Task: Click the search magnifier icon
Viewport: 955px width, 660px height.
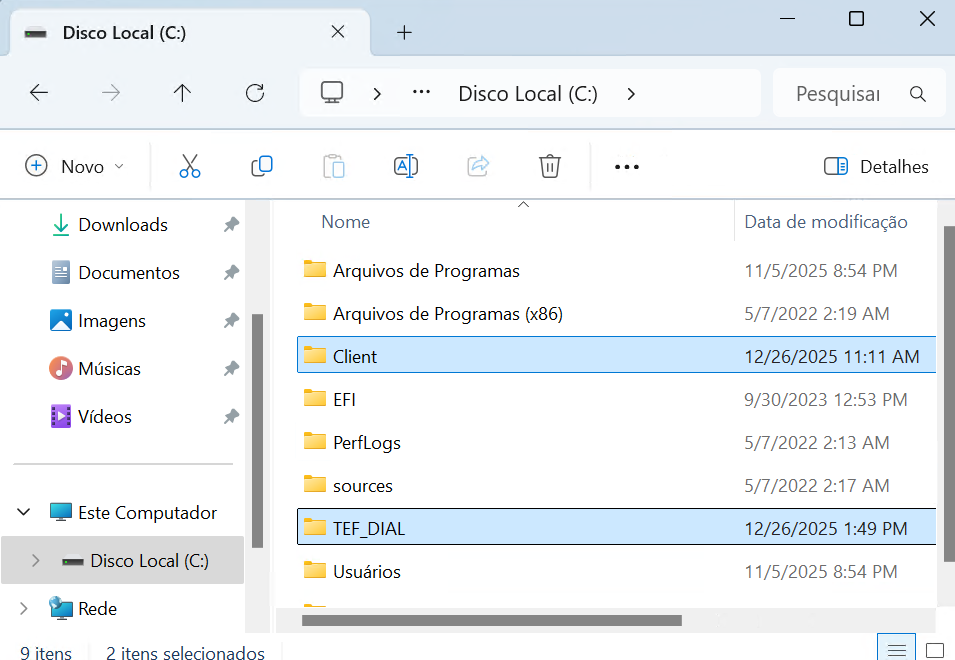Action: coord(917,94)
